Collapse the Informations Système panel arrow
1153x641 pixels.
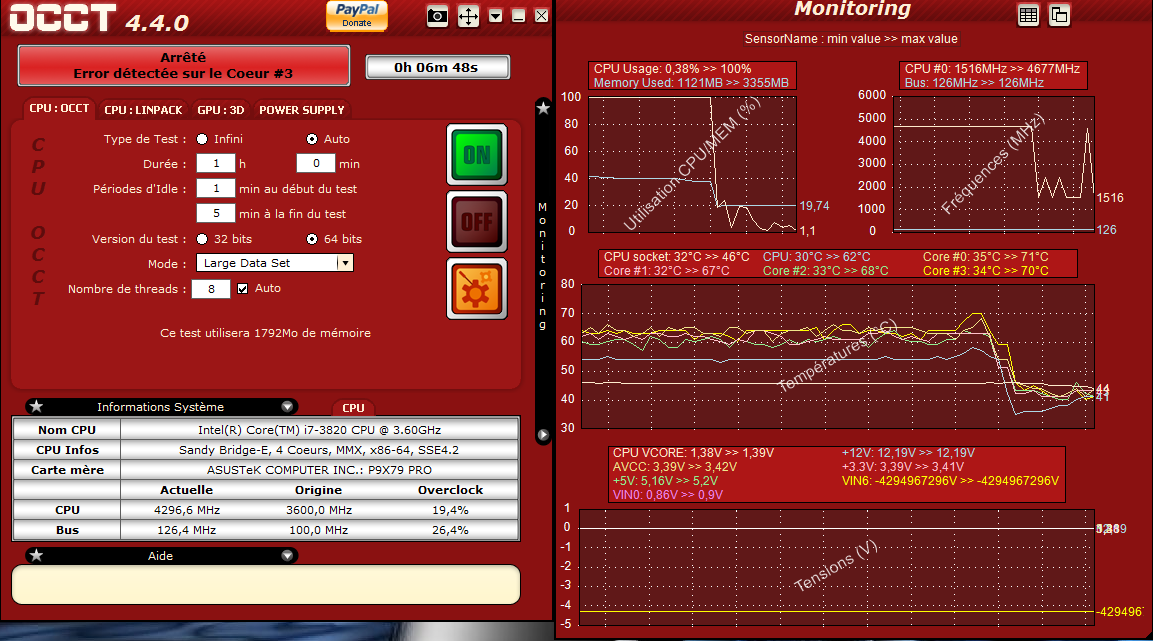coord(287,407)
